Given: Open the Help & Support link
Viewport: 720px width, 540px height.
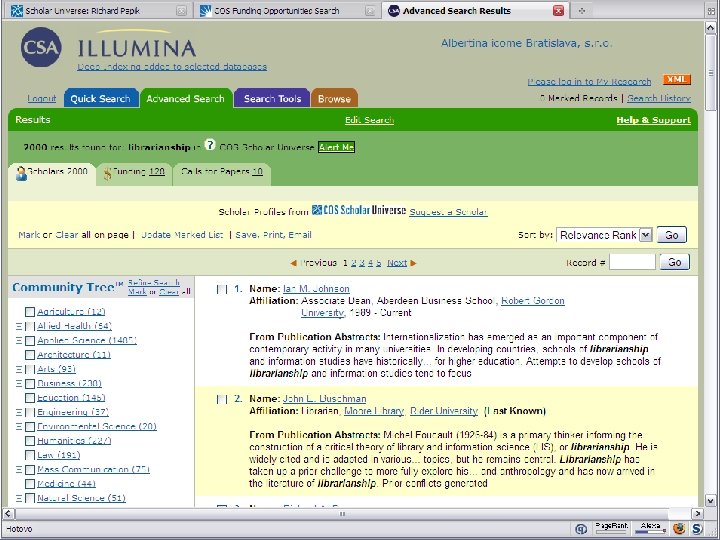Looking at the screenshot, I should (653, 120).
